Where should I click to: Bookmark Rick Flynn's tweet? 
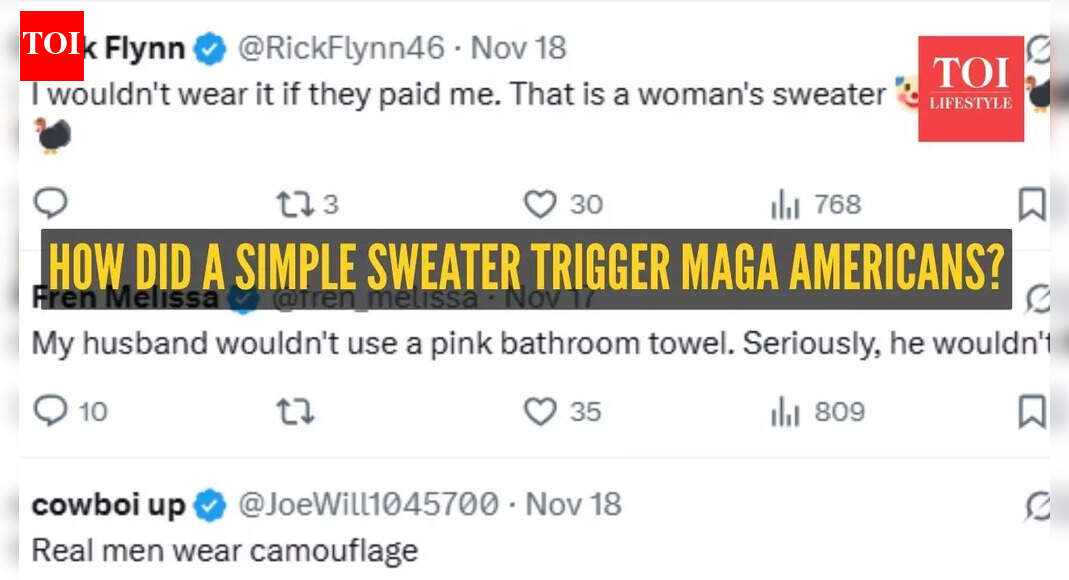(x=1031, y=203)
